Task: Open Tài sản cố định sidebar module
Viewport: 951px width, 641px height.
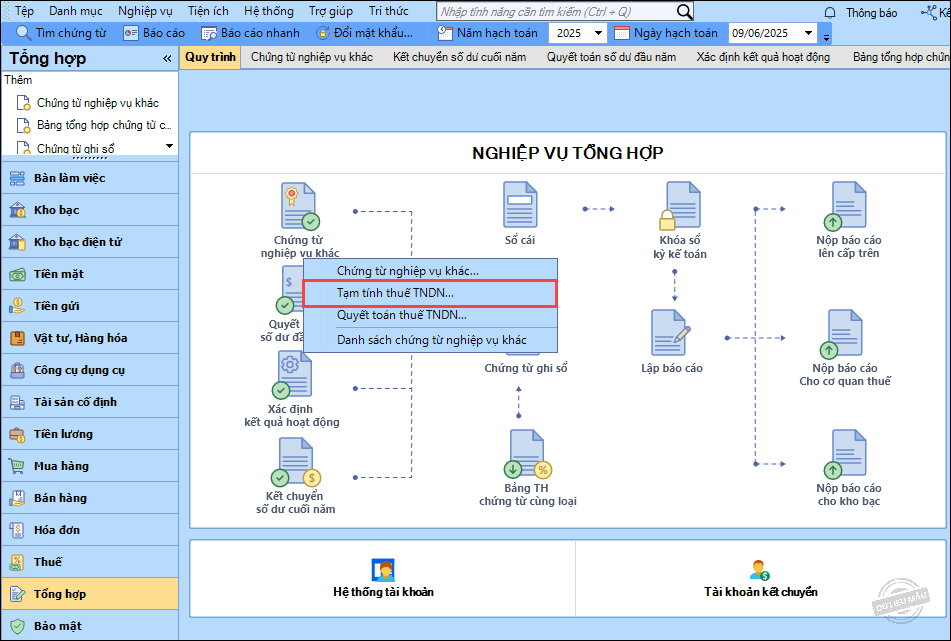Action: 90,402
